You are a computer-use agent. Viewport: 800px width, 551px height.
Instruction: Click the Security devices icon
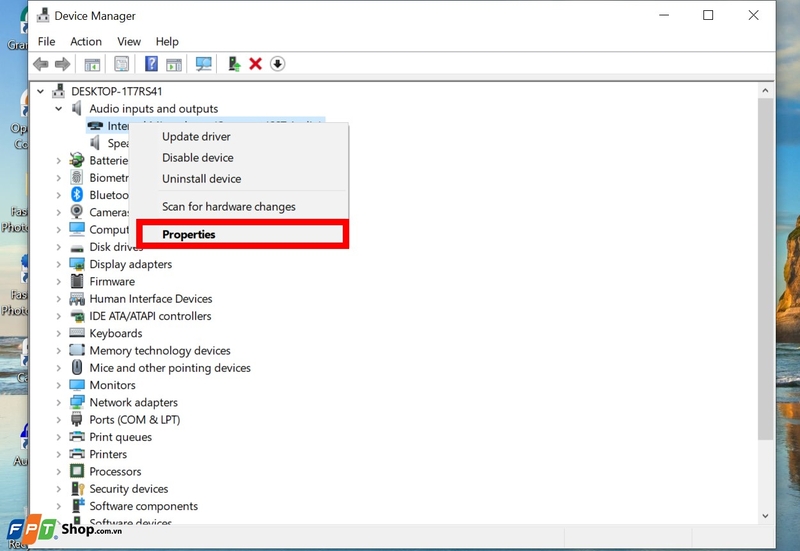pos(77,488)
